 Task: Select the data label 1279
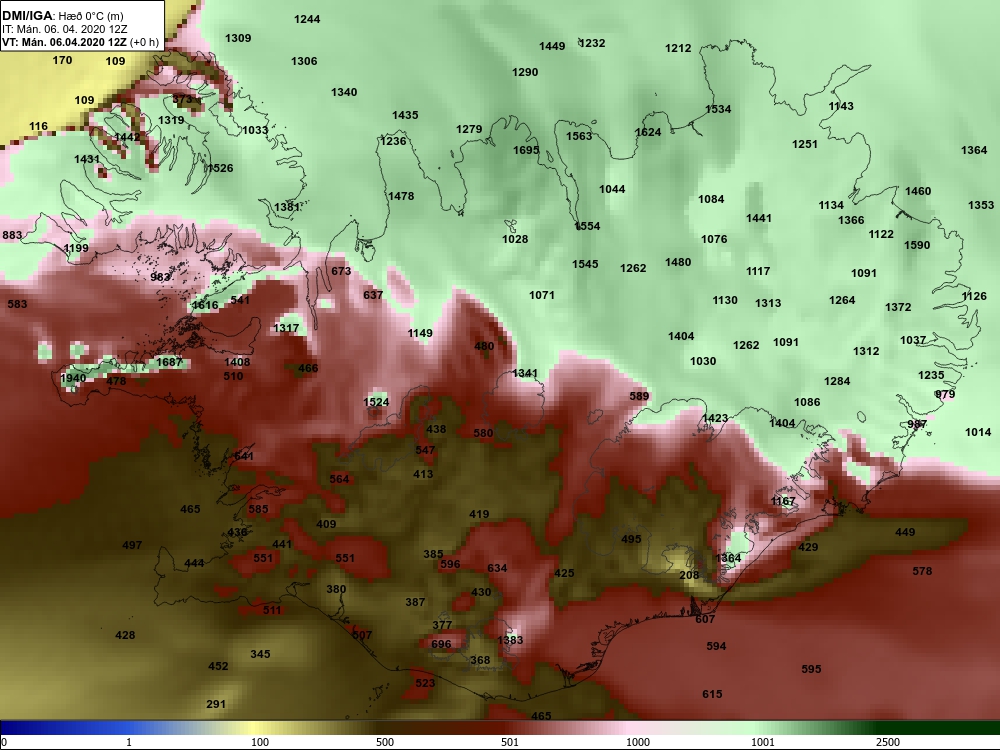[x=469, y=129]
